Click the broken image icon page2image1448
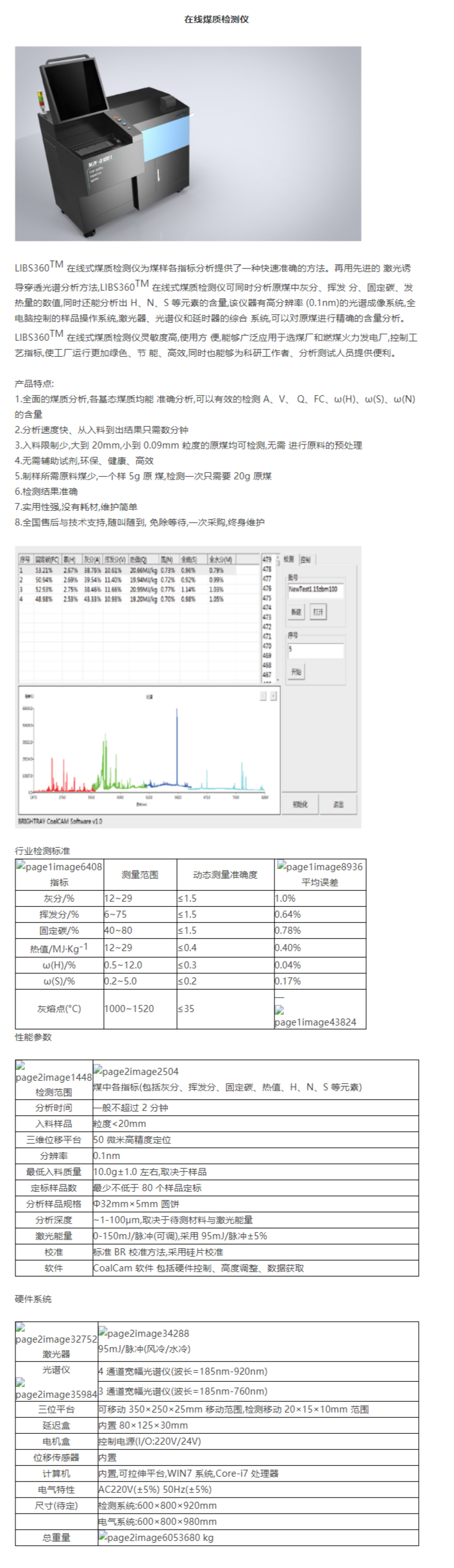The image size is (454, 1568). pos(54,1071)
